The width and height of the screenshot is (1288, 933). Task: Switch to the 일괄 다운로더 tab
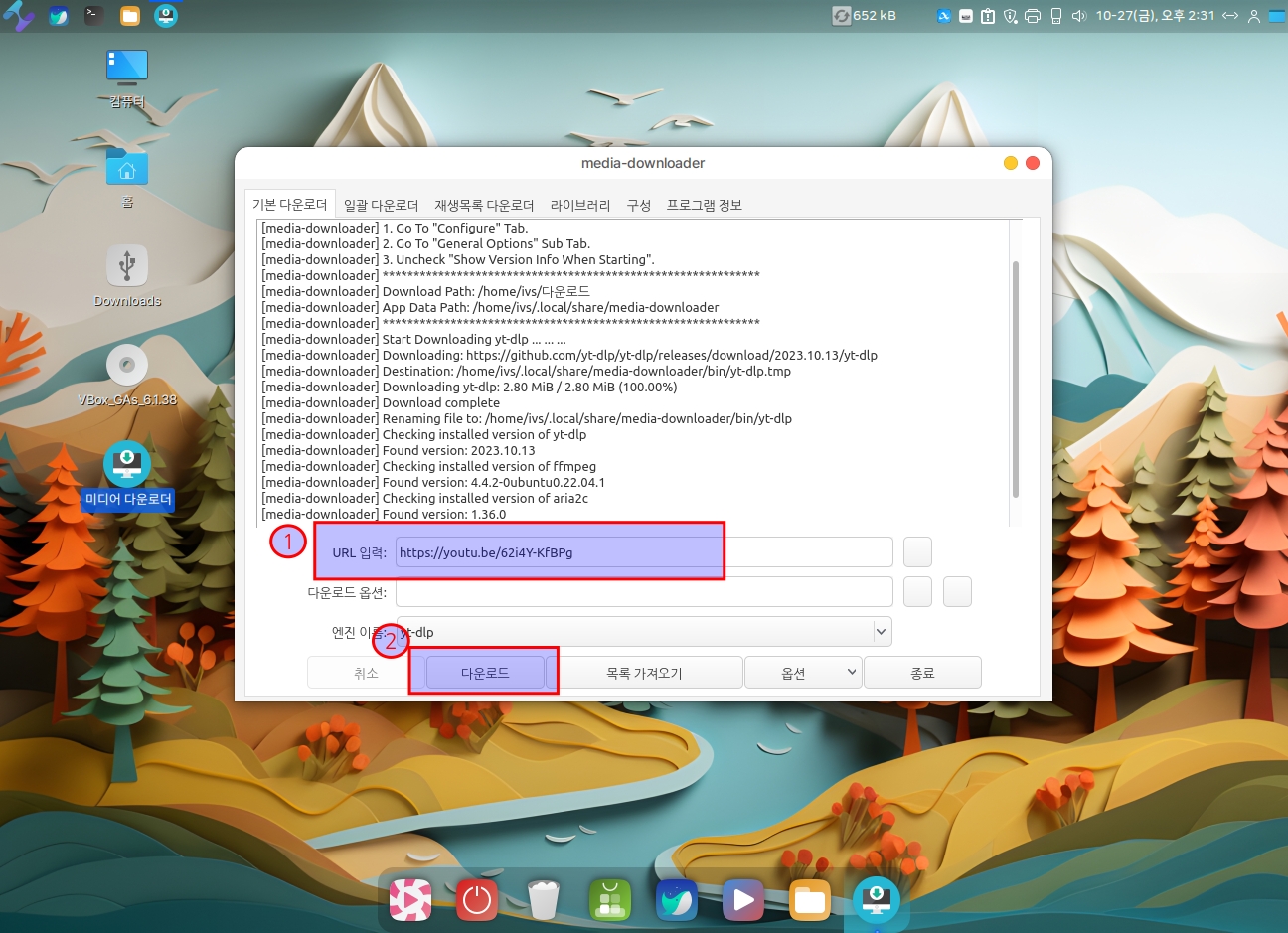(x=381, y=205)
